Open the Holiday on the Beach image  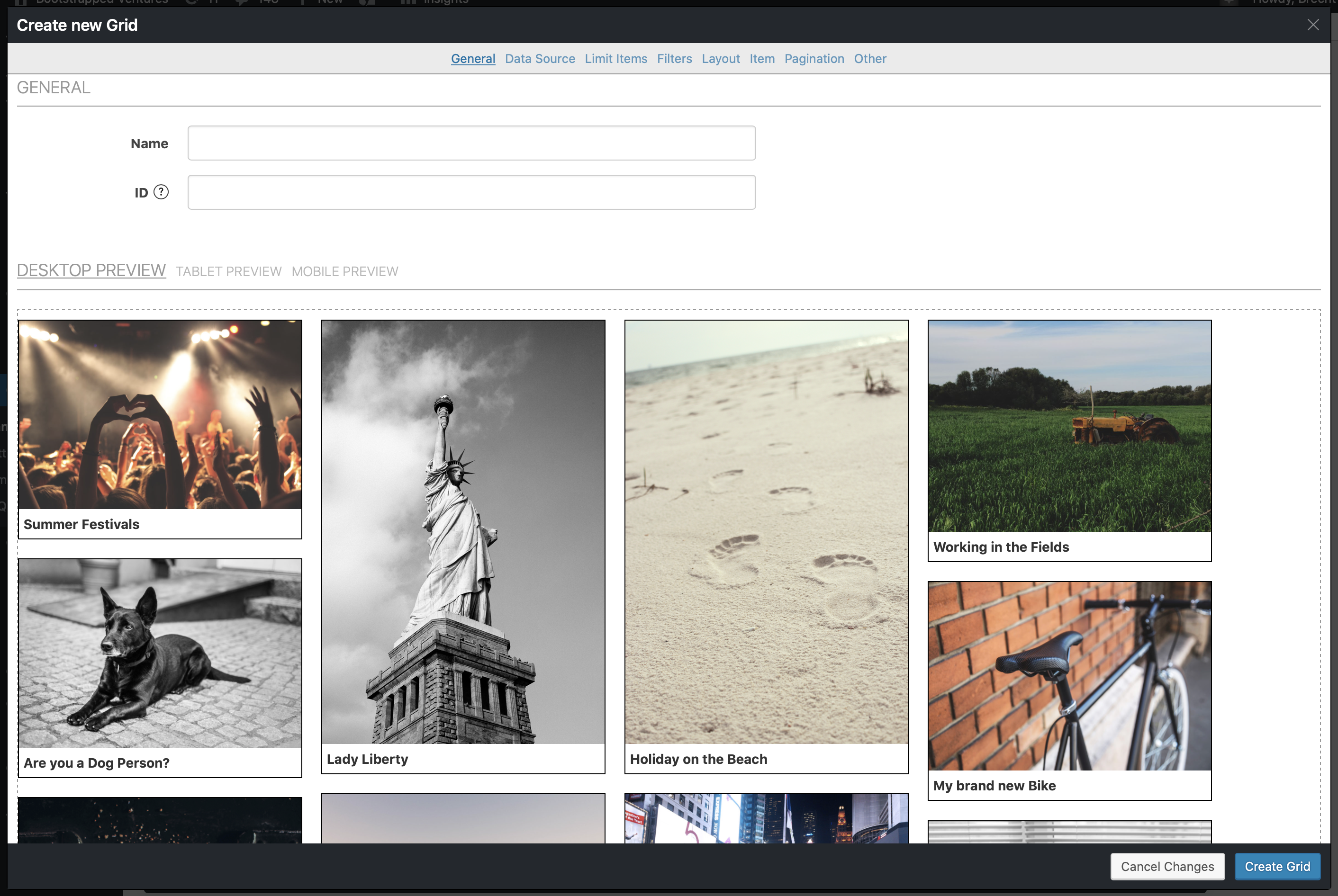[766, 532]
